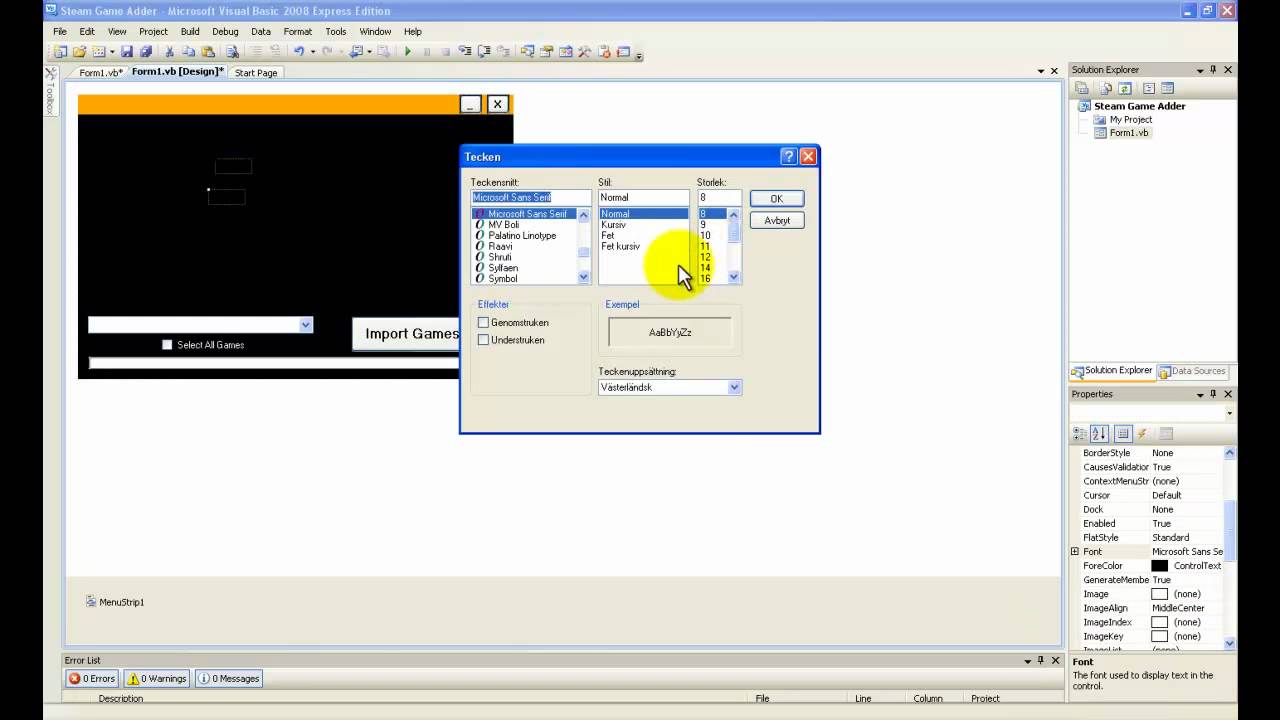
Task: Enable the Understruken checkbox
Action: pos(483,339)
